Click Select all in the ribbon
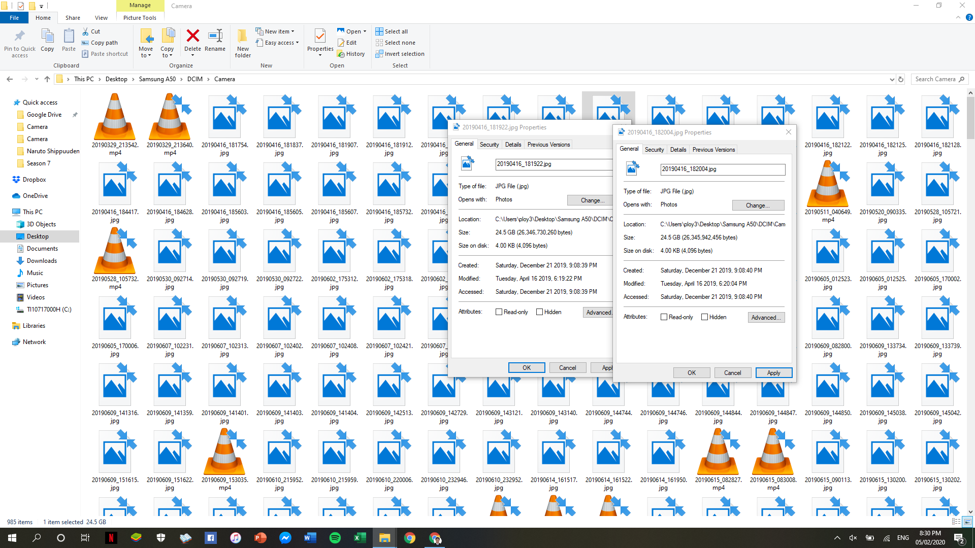 point(392,31)
